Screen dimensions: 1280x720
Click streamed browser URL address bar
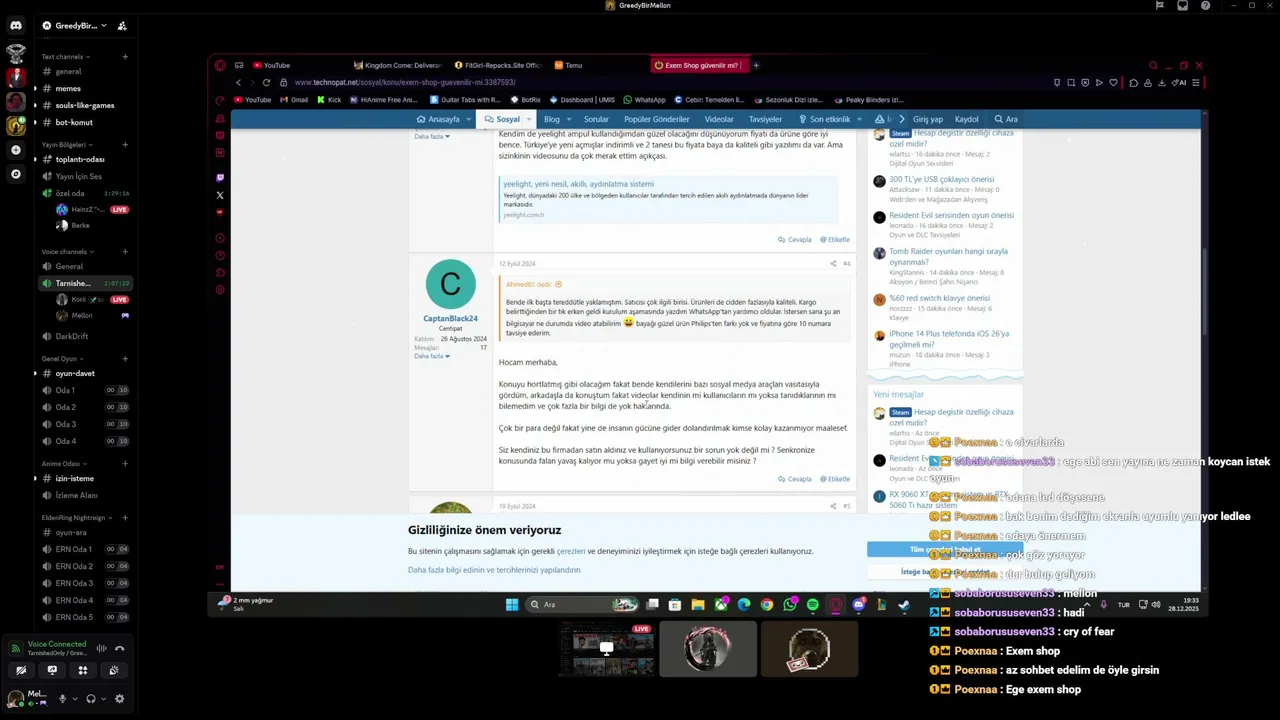pyautogui.click(x=660, y=83)
